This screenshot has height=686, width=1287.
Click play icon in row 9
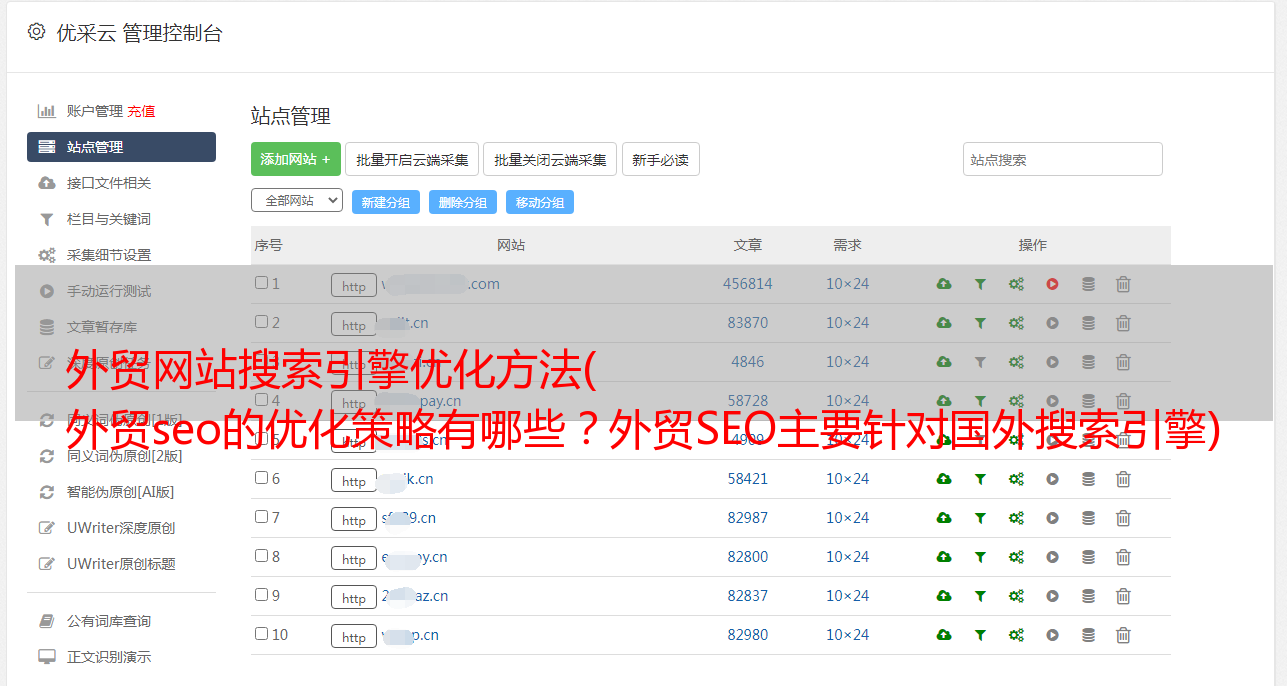point(1052,596)
